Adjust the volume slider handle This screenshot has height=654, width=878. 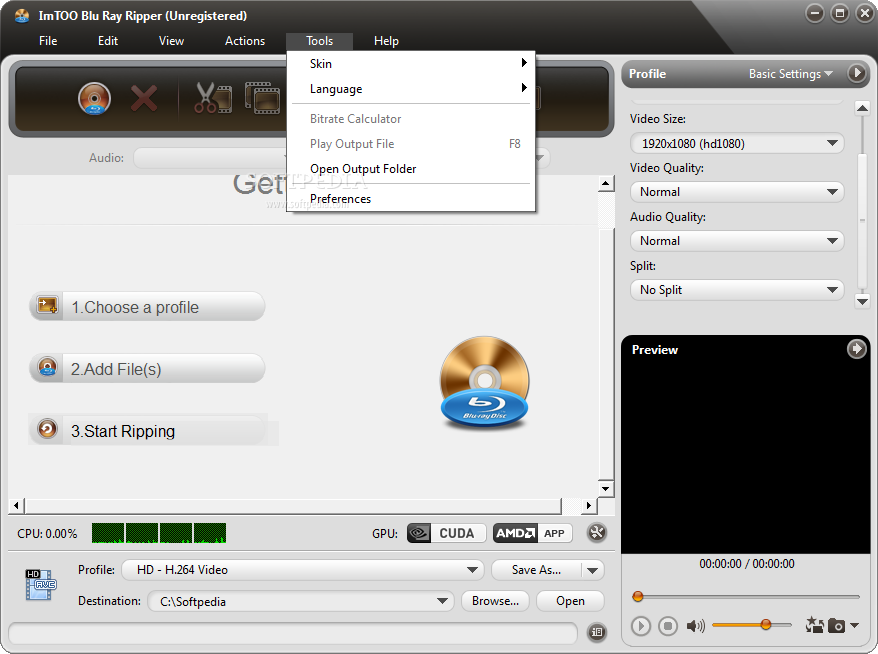[x=765, y=624]
